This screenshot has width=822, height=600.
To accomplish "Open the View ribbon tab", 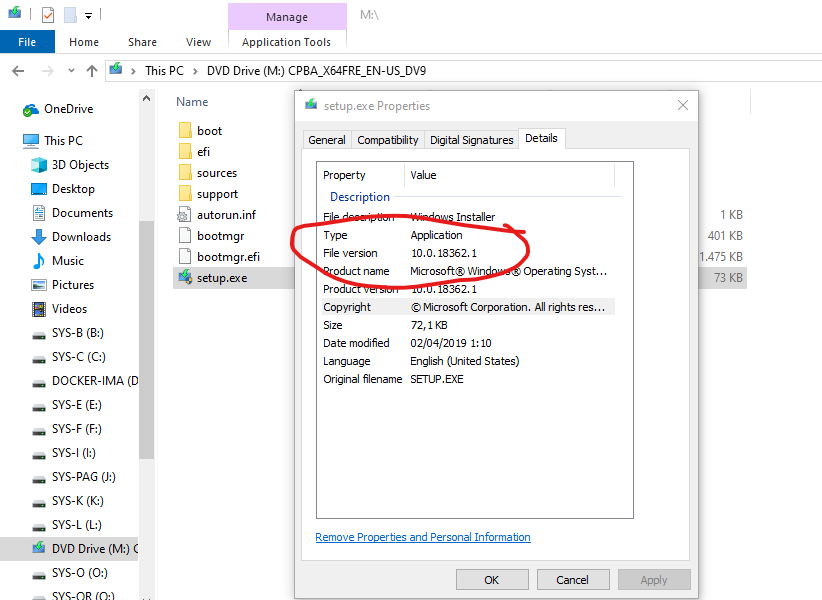I will 198,42.
